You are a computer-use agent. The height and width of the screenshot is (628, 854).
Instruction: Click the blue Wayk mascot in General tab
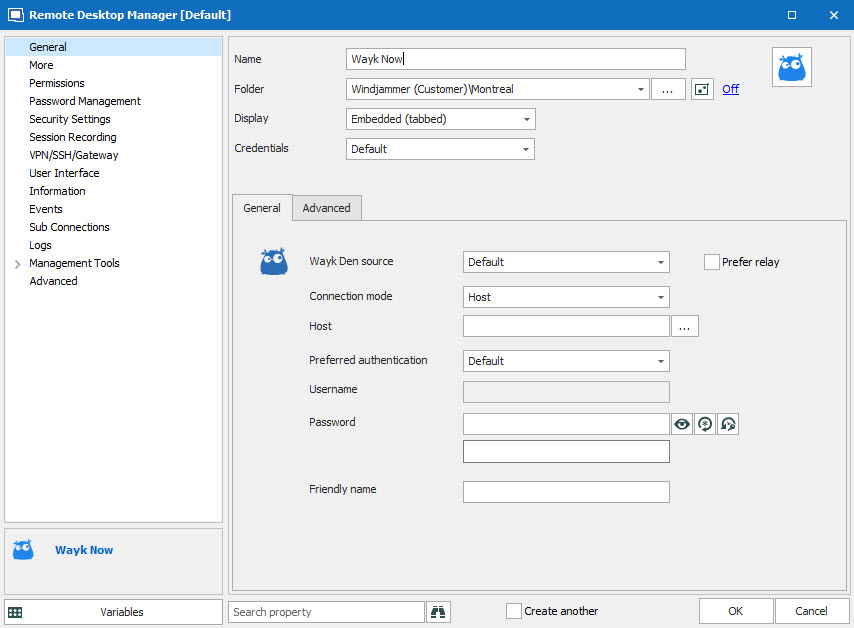tap(273, 261)
